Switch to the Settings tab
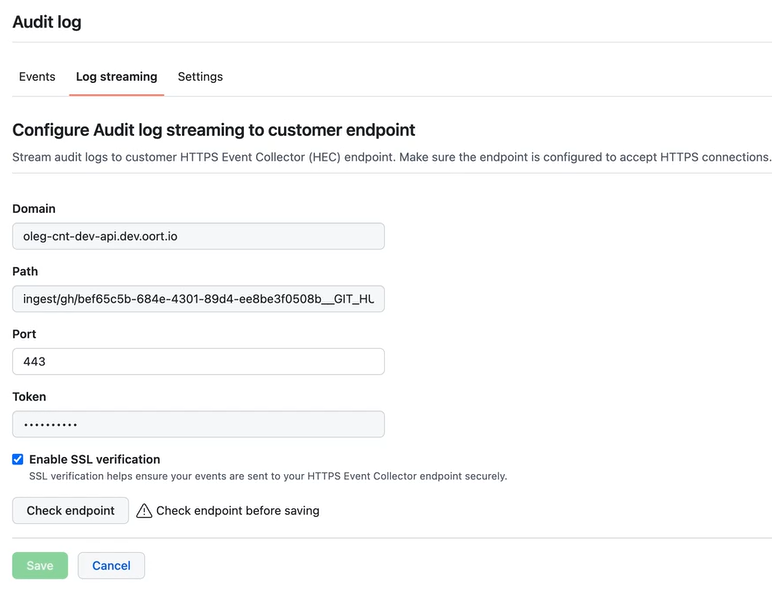772x600 pixels. click(x=200, y=77)
